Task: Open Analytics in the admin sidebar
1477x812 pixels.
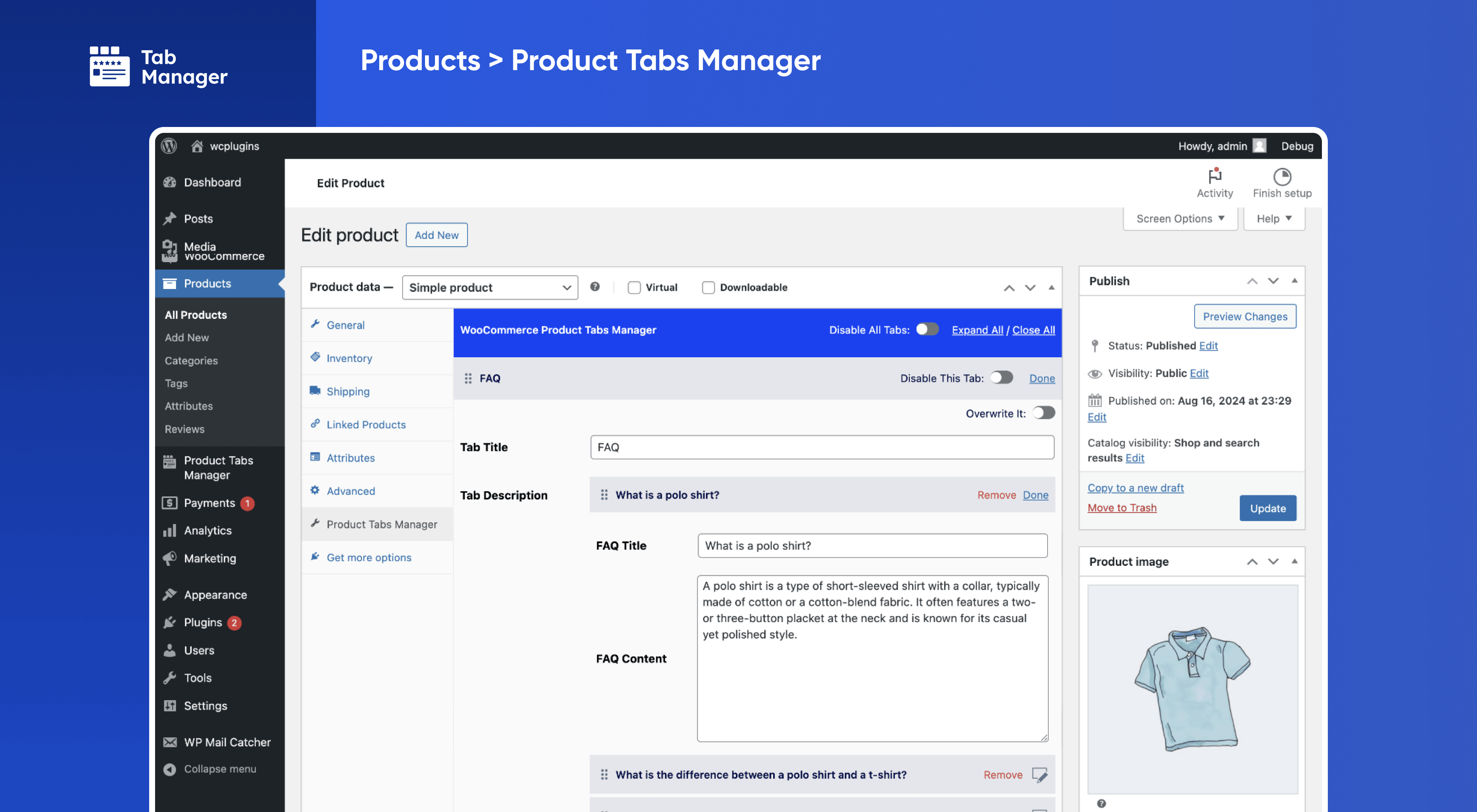Action: [x=208, y=531]
